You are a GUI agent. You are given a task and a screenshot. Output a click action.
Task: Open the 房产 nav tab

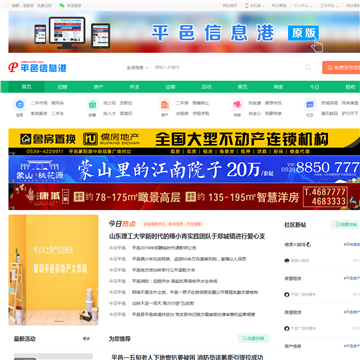[98, 87]
